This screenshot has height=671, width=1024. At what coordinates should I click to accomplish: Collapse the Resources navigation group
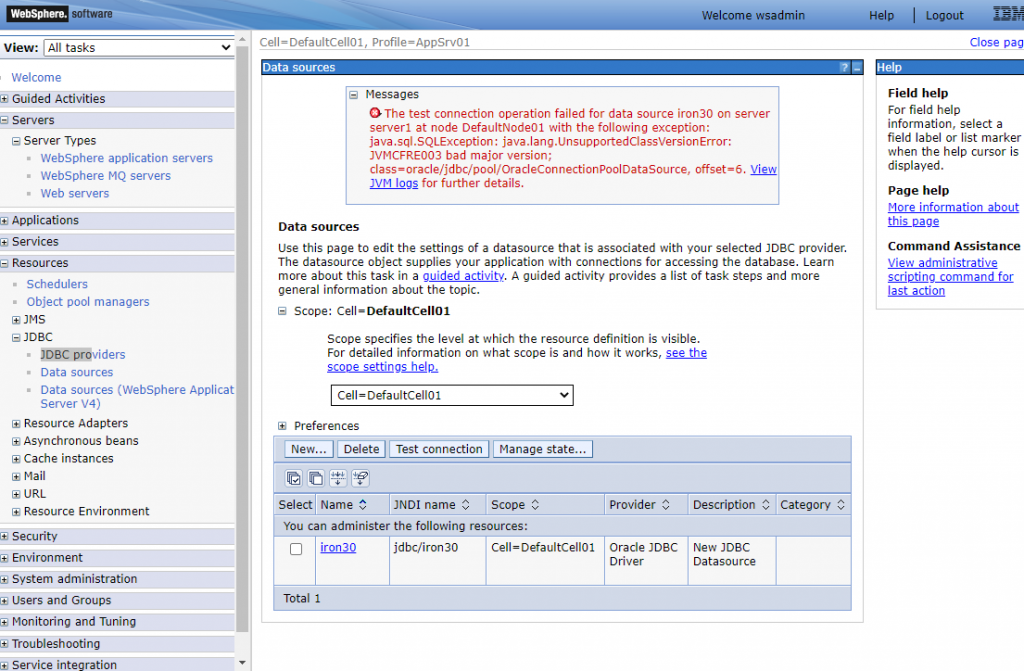click(x=5, y=263)
